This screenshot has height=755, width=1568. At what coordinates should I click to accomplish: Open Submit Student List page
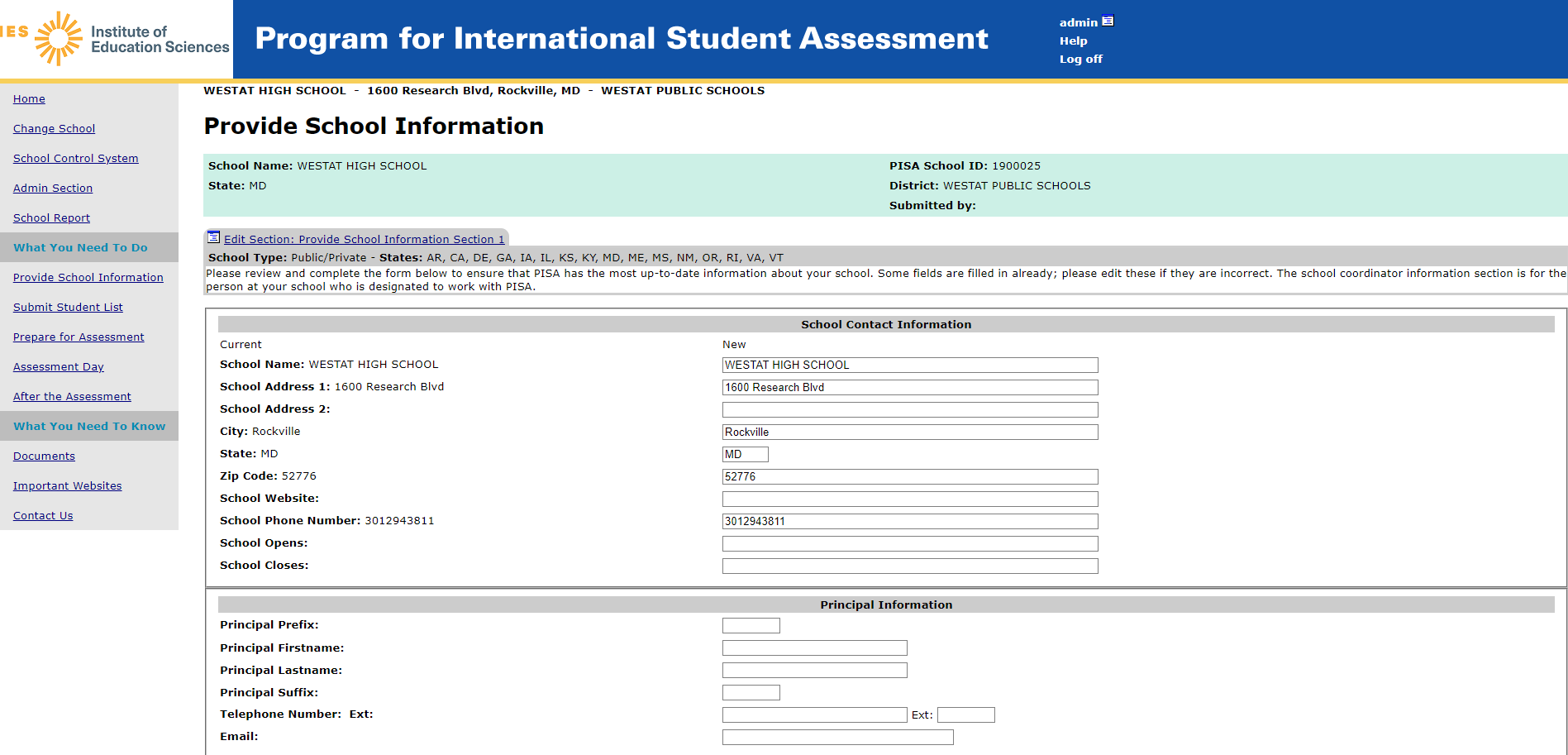pos(68,307)
